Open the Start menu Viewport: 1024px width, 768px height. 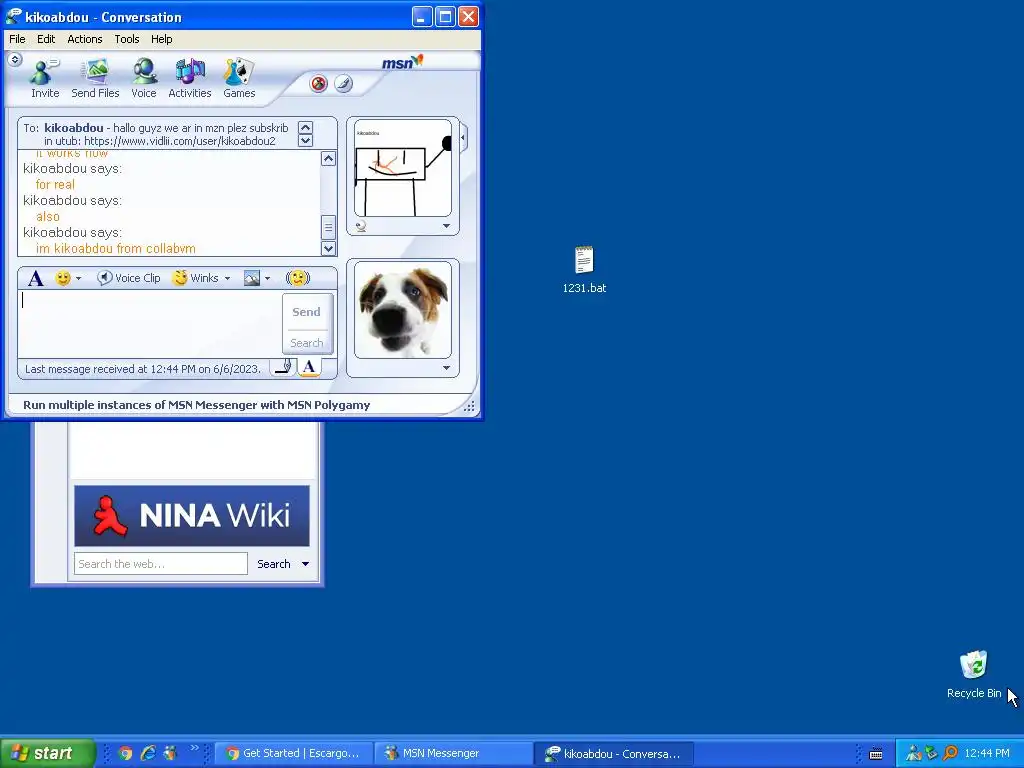(x=48, y=753)
